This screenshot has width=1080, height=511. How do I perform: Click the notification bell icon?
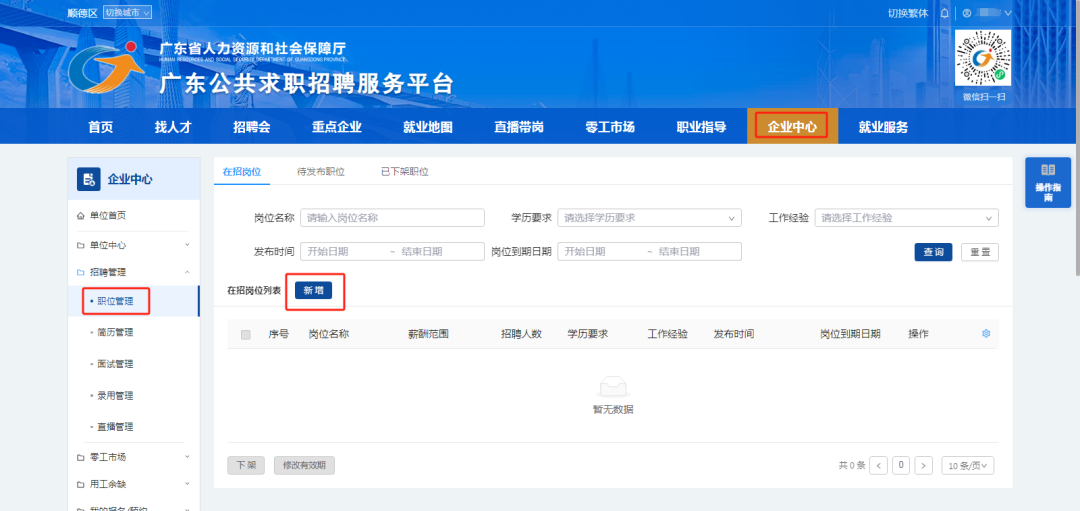tap(944, 13)
